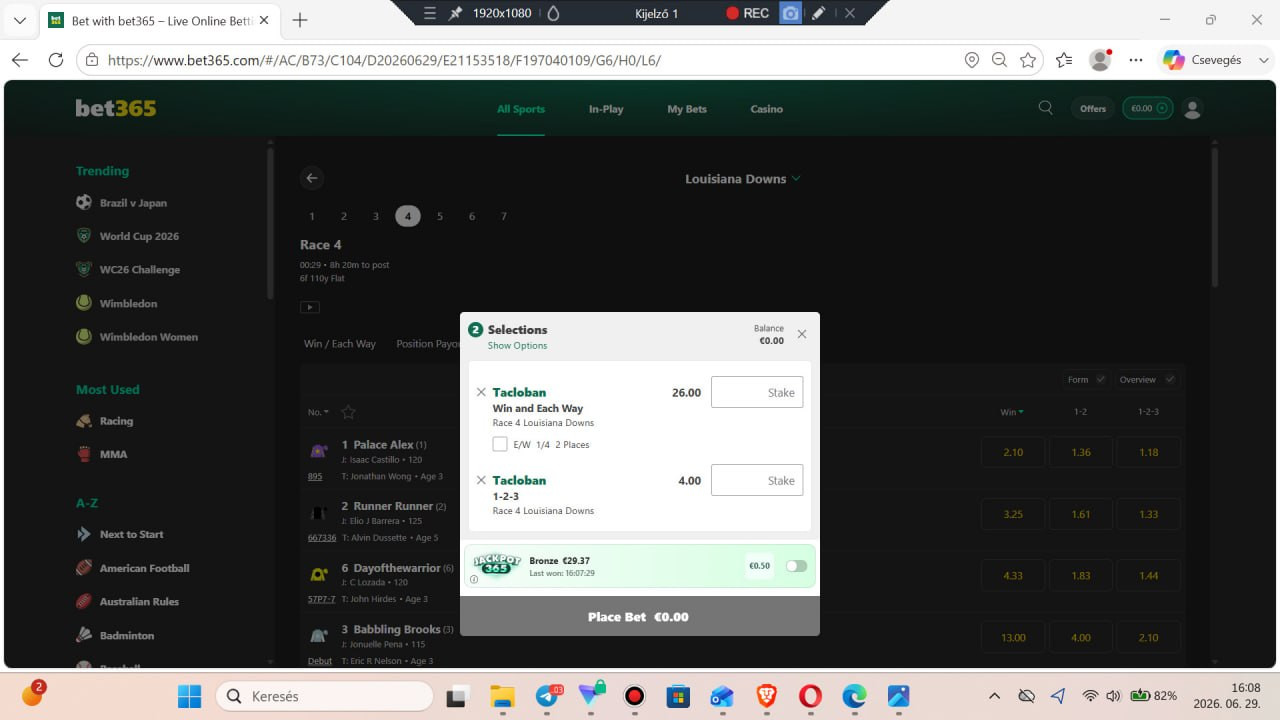Take a screenshot with the recorder camera icon
Image resolution: width=1280 pixels, height=720 pixels.
(790, 13)
